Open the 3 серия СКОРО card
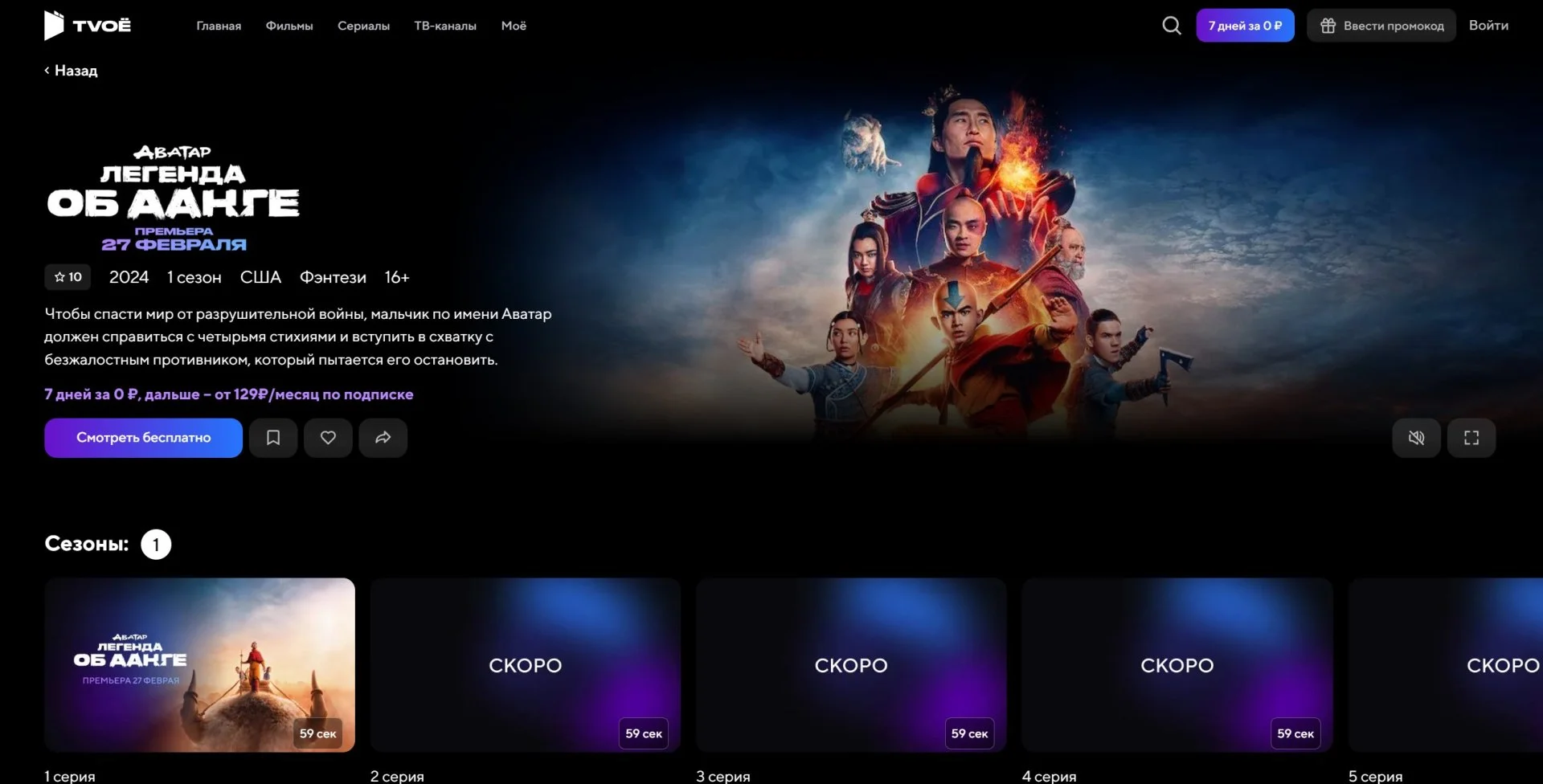This screenshot has height=784, width=1543. coord(851,665)
